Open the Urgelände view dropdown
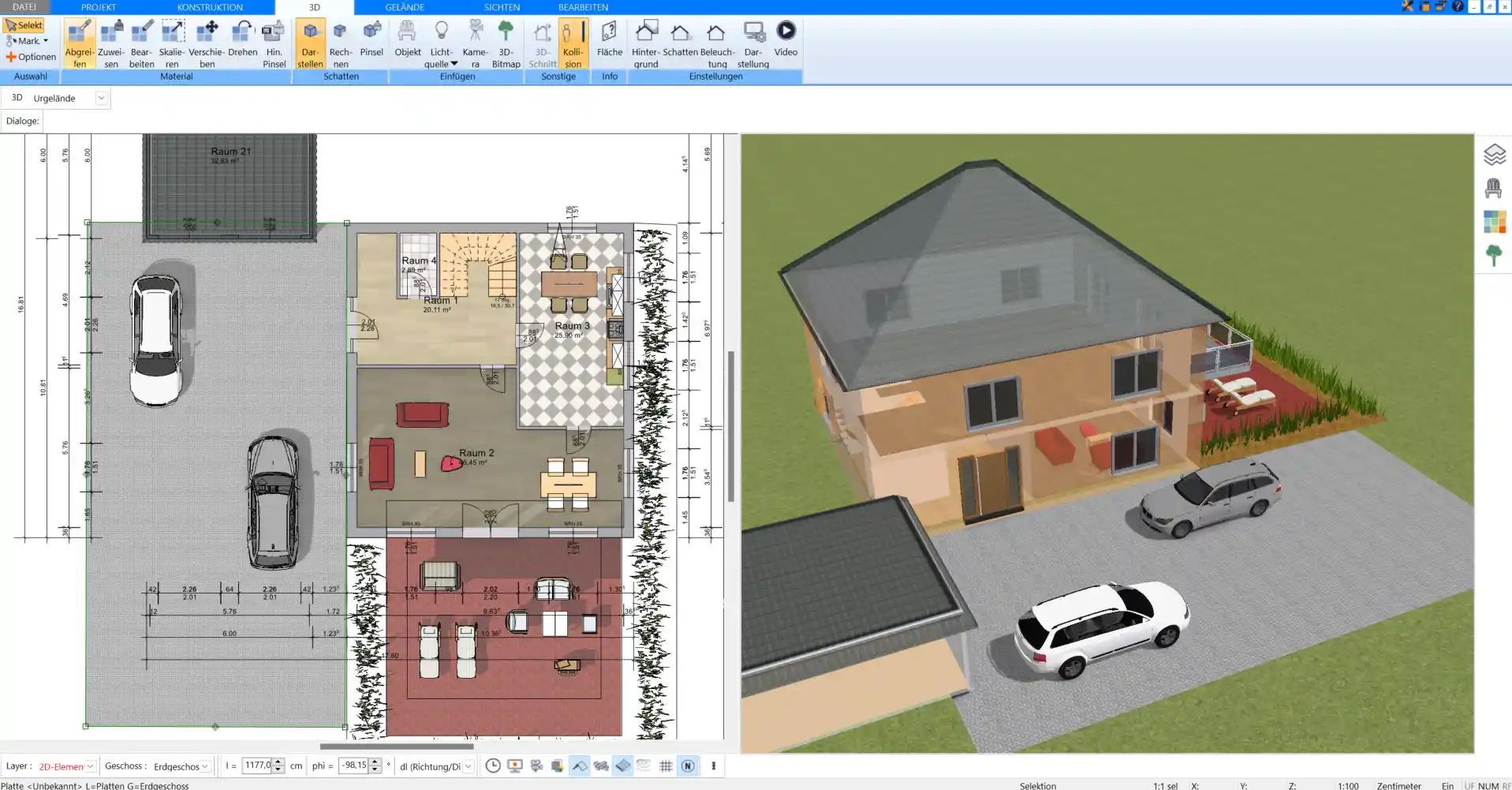This screenshot has width=1512, height=790. (x=101, y=98)
